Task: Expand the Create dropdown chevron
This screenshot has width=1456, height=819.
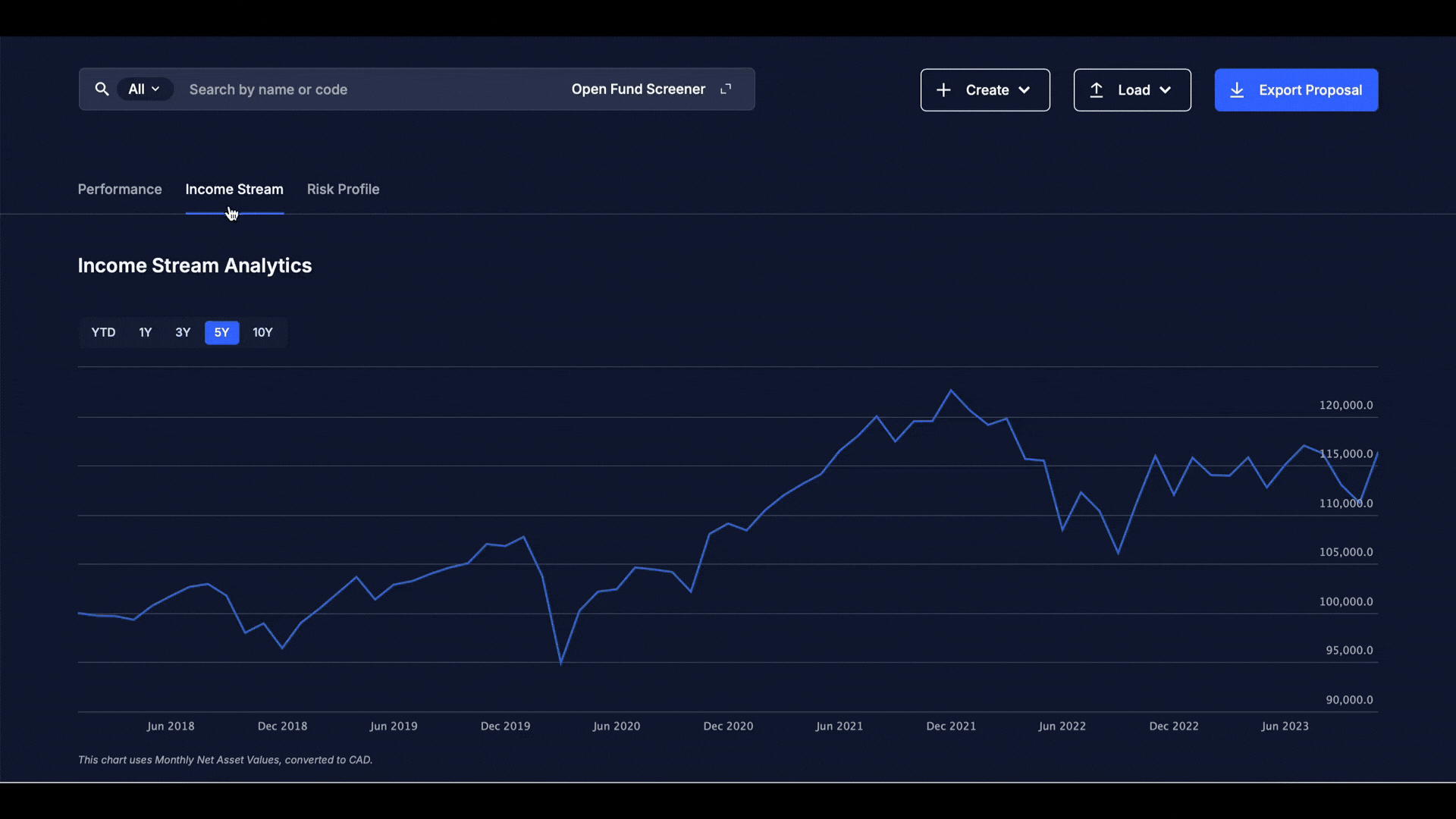Action: [x=1025, y=90]
